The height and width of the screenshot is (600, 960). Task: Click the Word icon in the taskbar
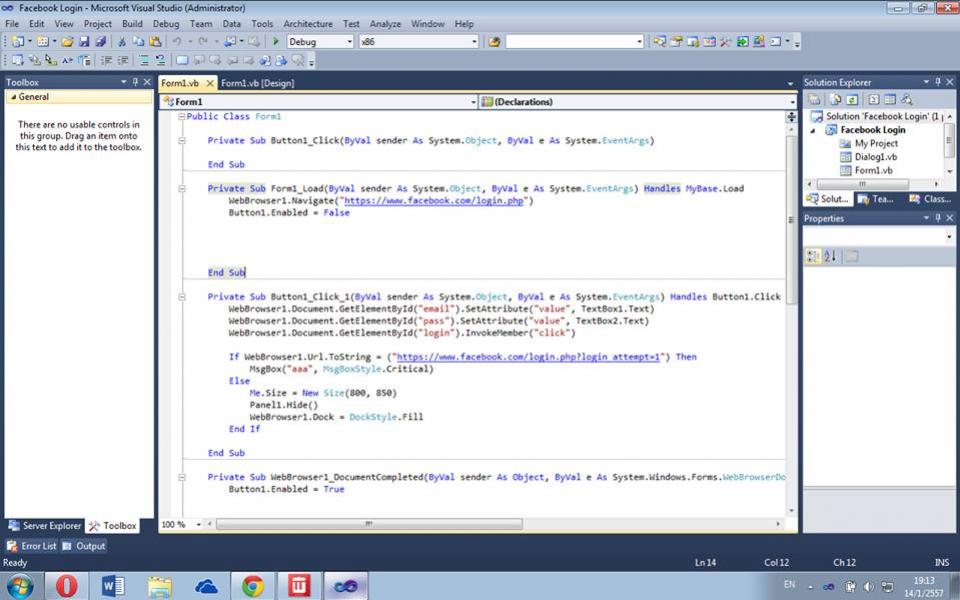click(113, 587)
